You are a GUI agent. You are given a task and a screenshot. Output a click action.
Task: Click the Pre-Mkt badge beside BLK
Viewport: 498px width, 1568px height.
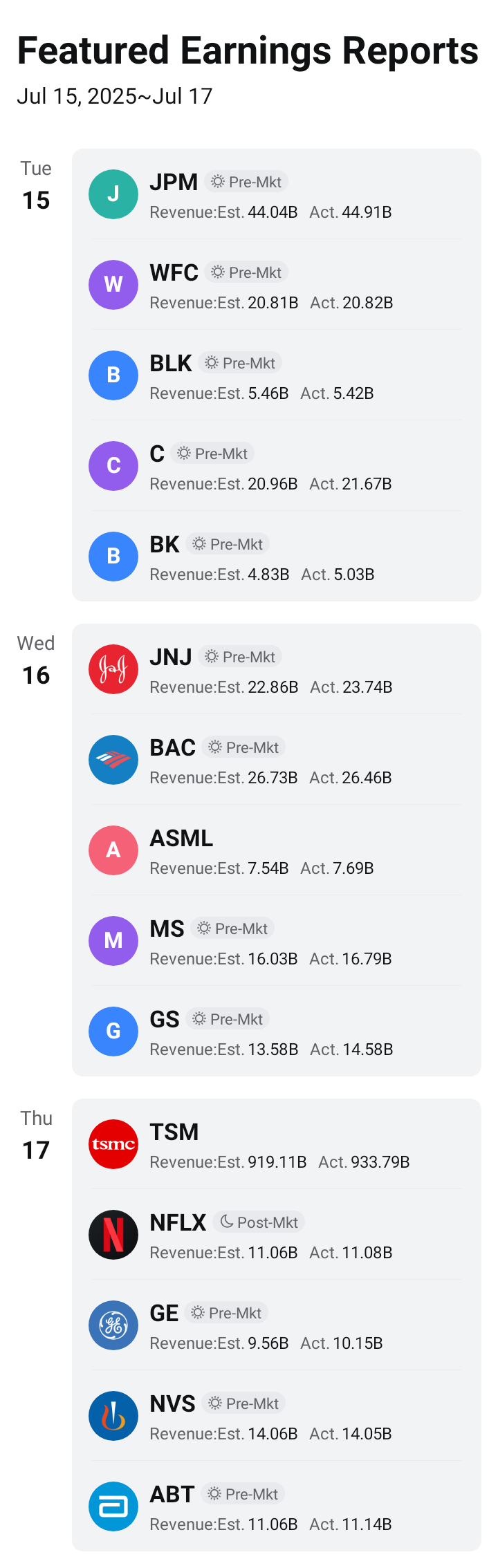[240, 363]
